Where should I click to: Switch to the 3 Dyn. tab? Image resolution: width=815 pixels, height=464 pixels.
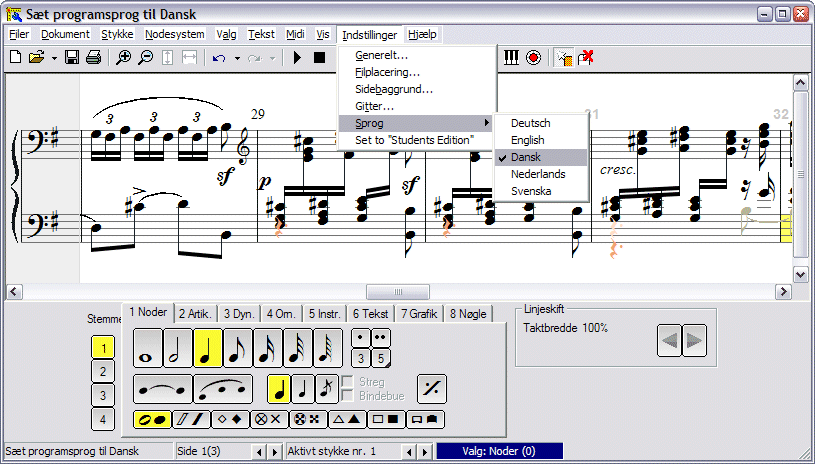239,314
